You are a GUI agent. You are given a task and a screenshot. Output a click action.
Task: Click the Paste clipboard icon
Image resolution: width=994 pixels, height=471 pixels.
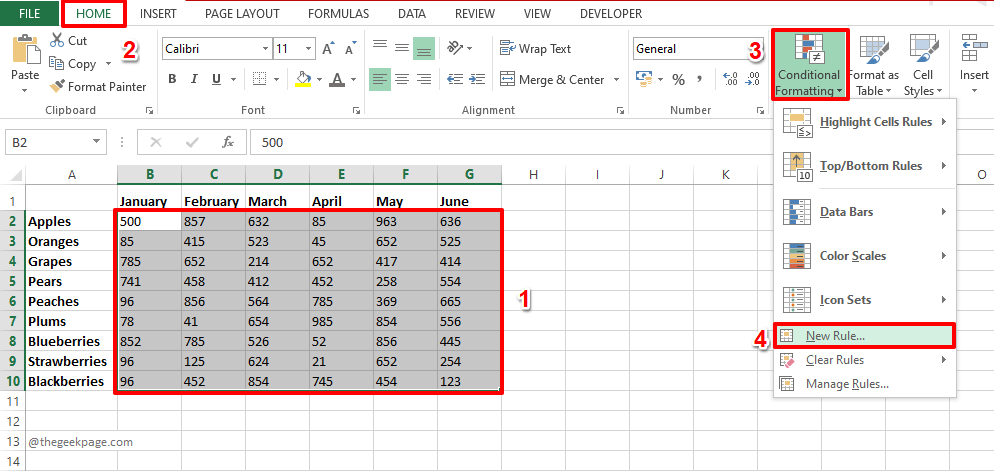(x=25, y=49)
